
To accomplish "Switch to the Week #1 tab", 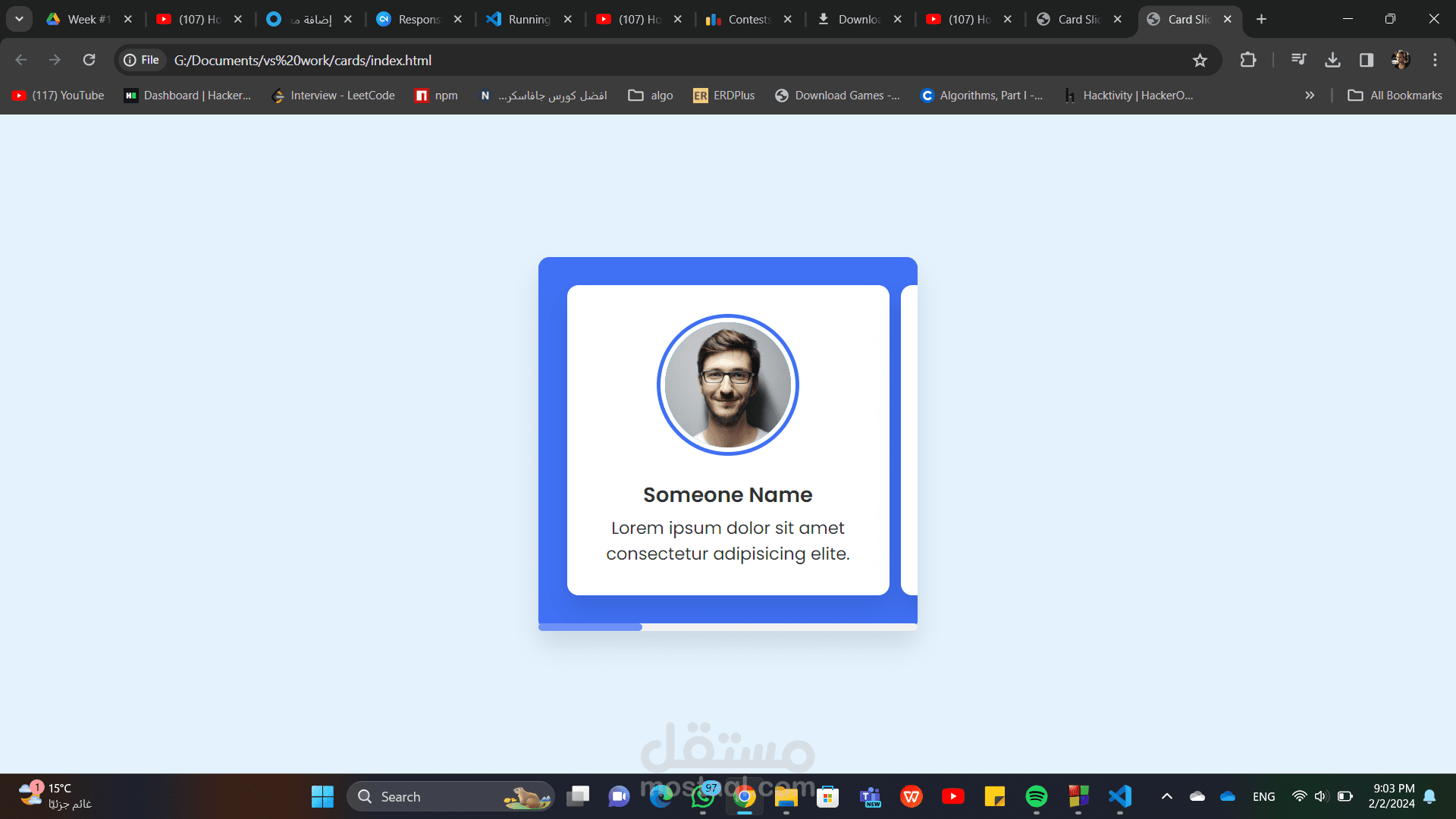I will pos(87,19).
